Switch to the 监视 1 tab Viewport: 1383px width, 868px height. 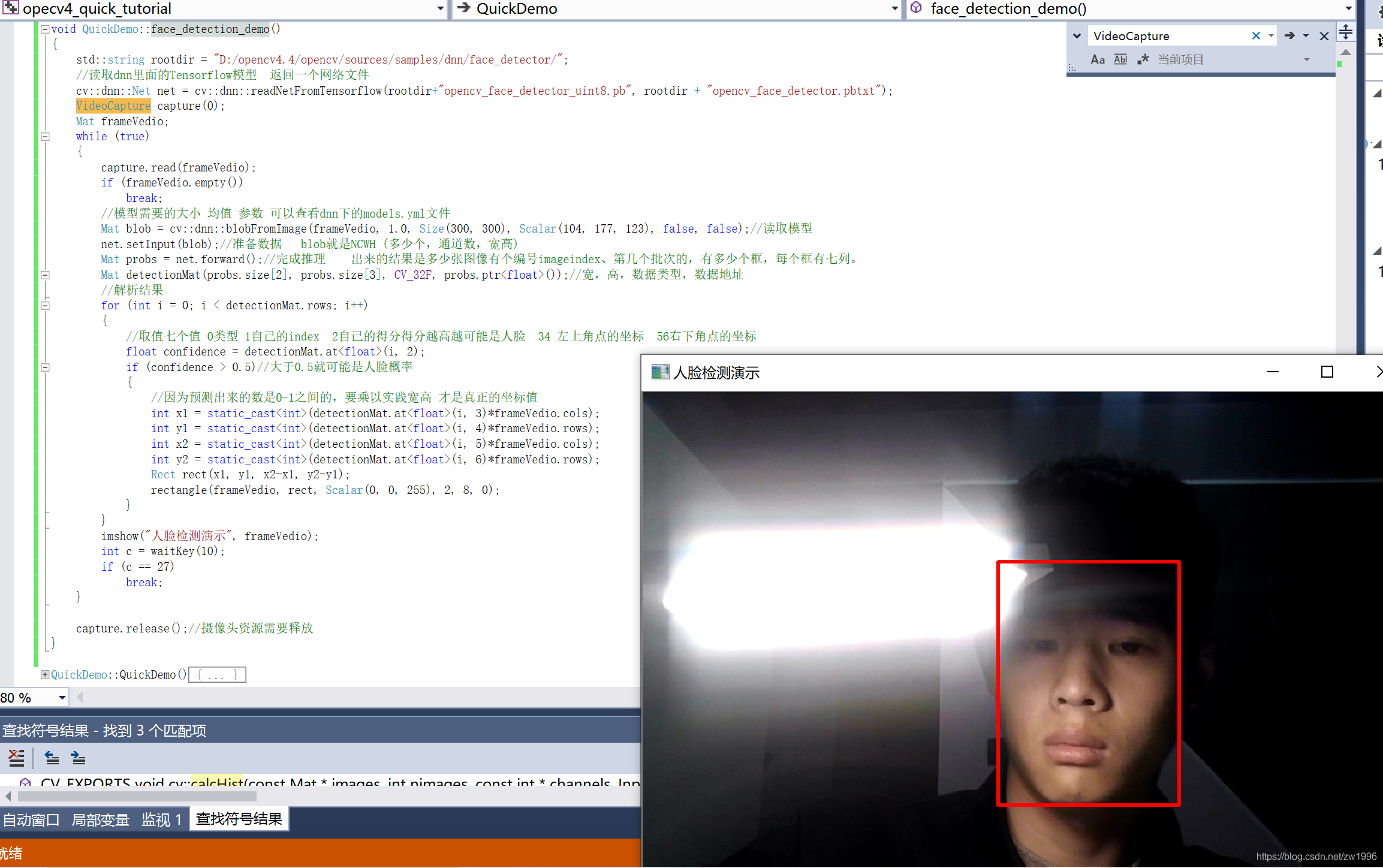161,819
